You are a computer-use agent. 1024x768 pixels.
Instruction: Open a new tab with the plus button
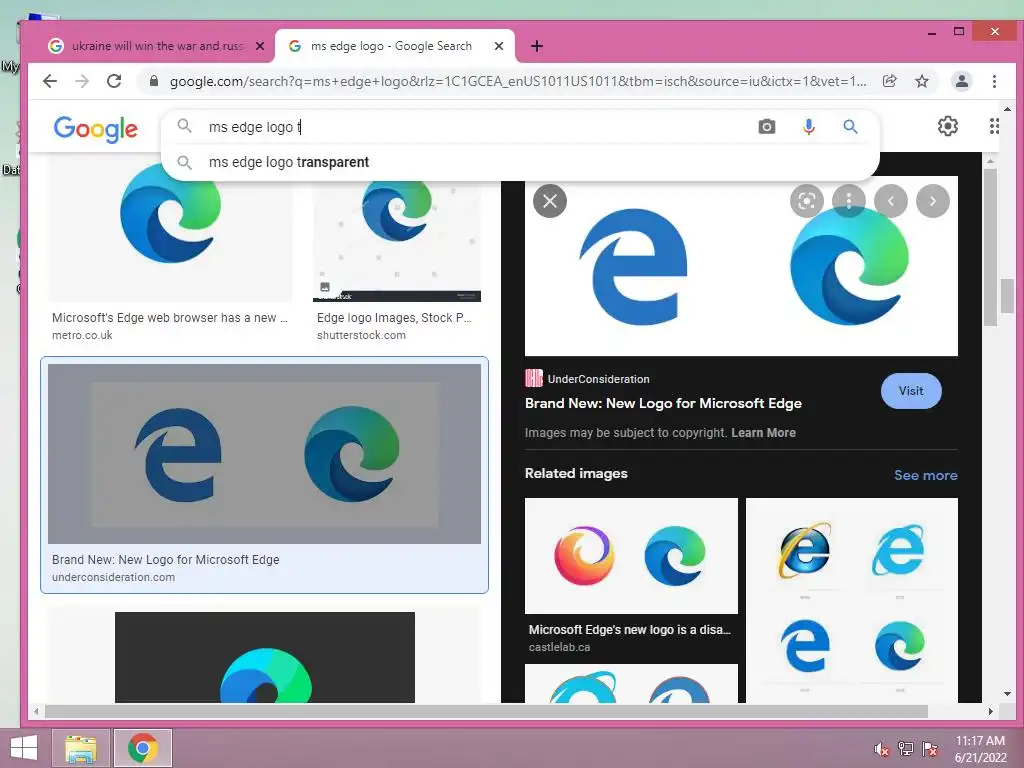click(536, 46)
